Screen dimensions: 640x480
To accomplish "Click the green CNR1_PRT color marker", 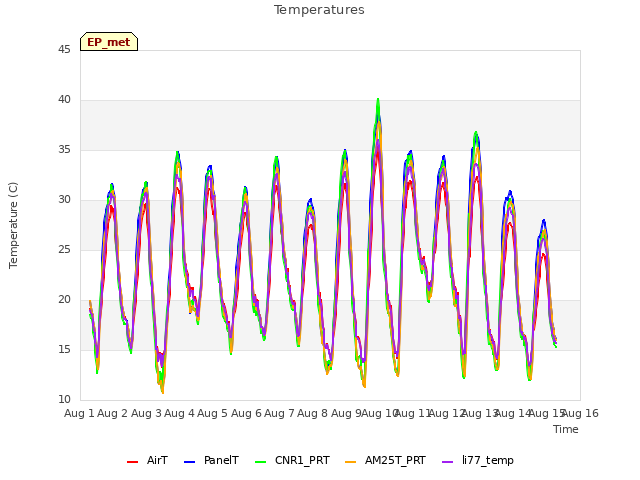I will click(x=260, y=462).
